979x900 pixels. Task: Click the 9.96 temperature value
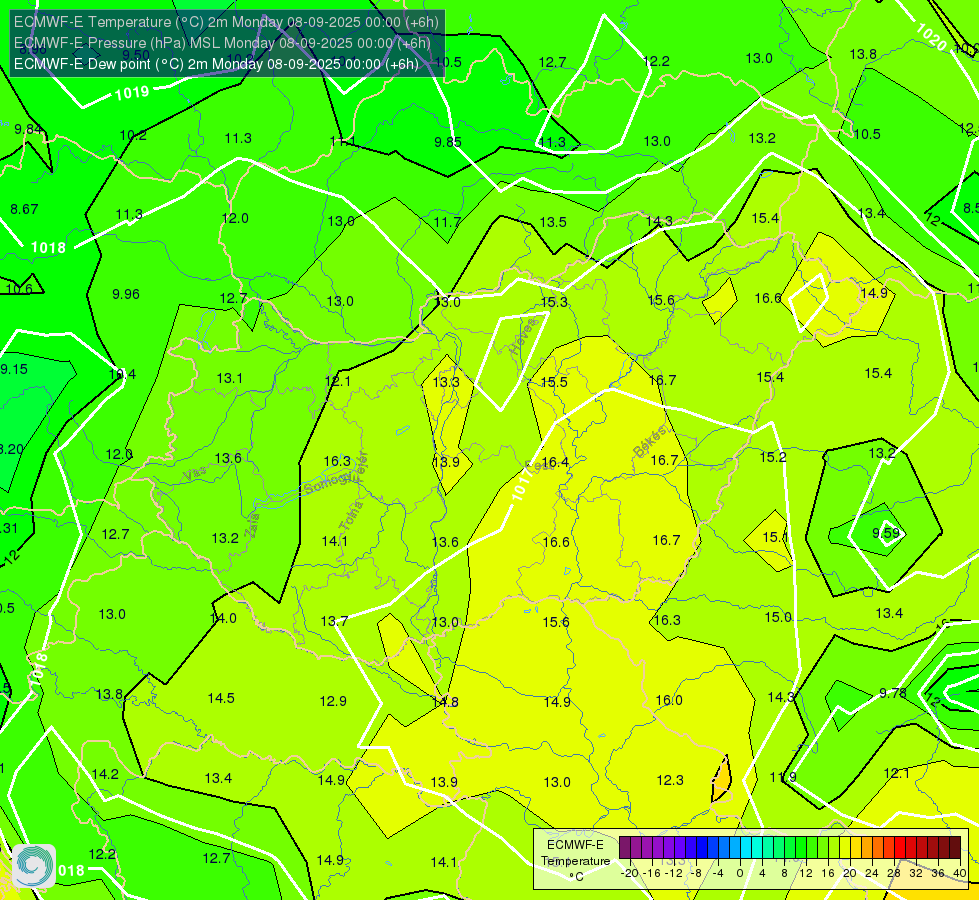(x=126, y=294)
